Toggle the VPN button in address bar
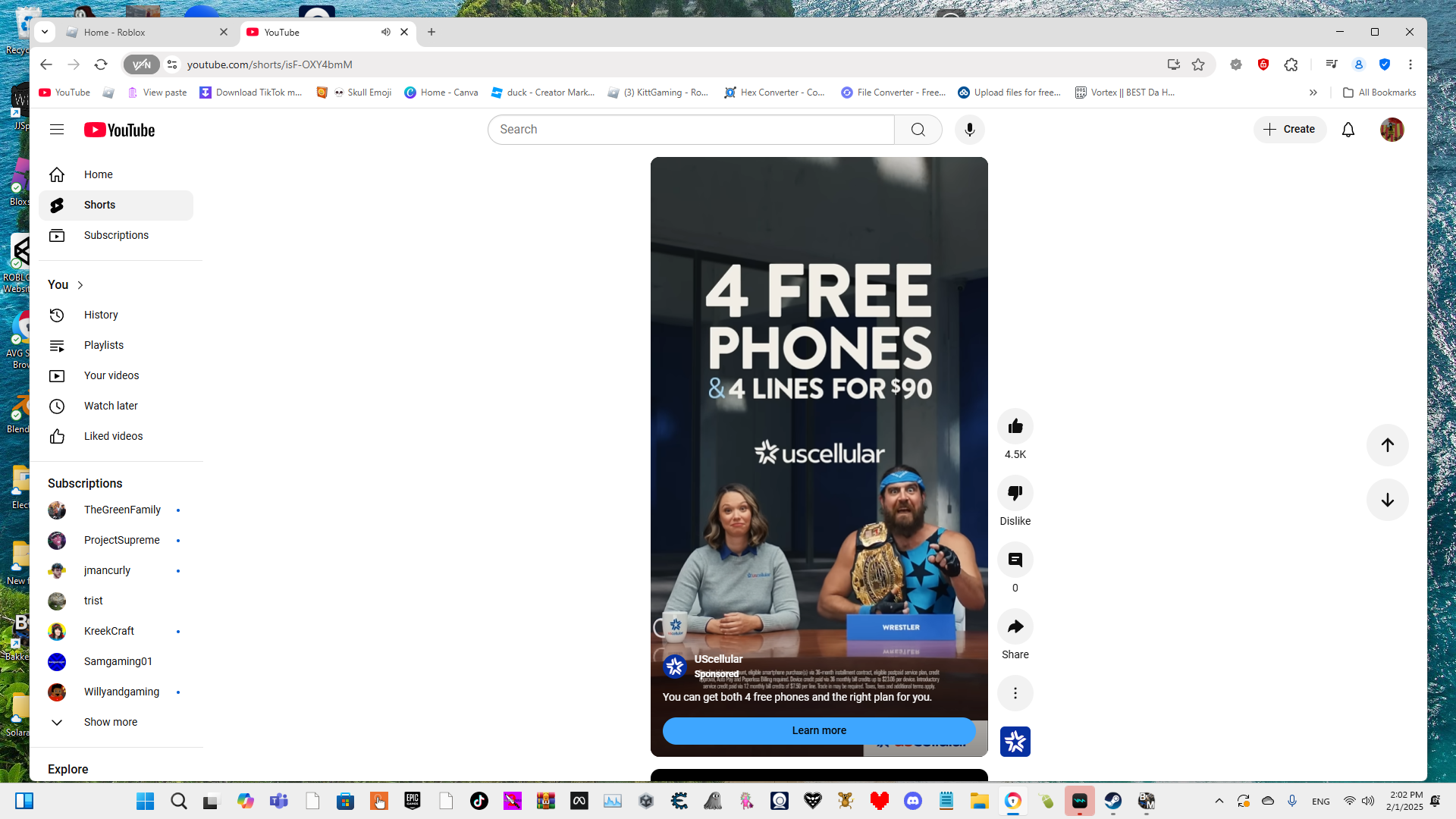The image size is (1456, 819). [x=142, y=64]
